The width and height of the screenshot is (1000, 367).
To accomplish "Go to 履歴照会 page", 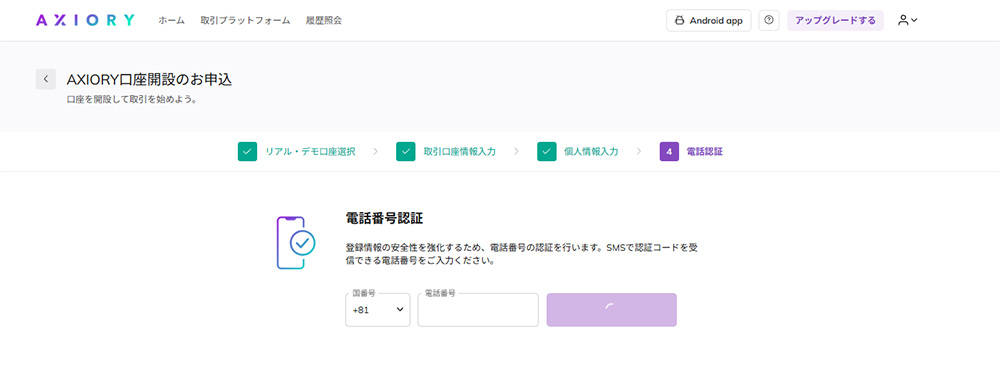I will [323, 20].
